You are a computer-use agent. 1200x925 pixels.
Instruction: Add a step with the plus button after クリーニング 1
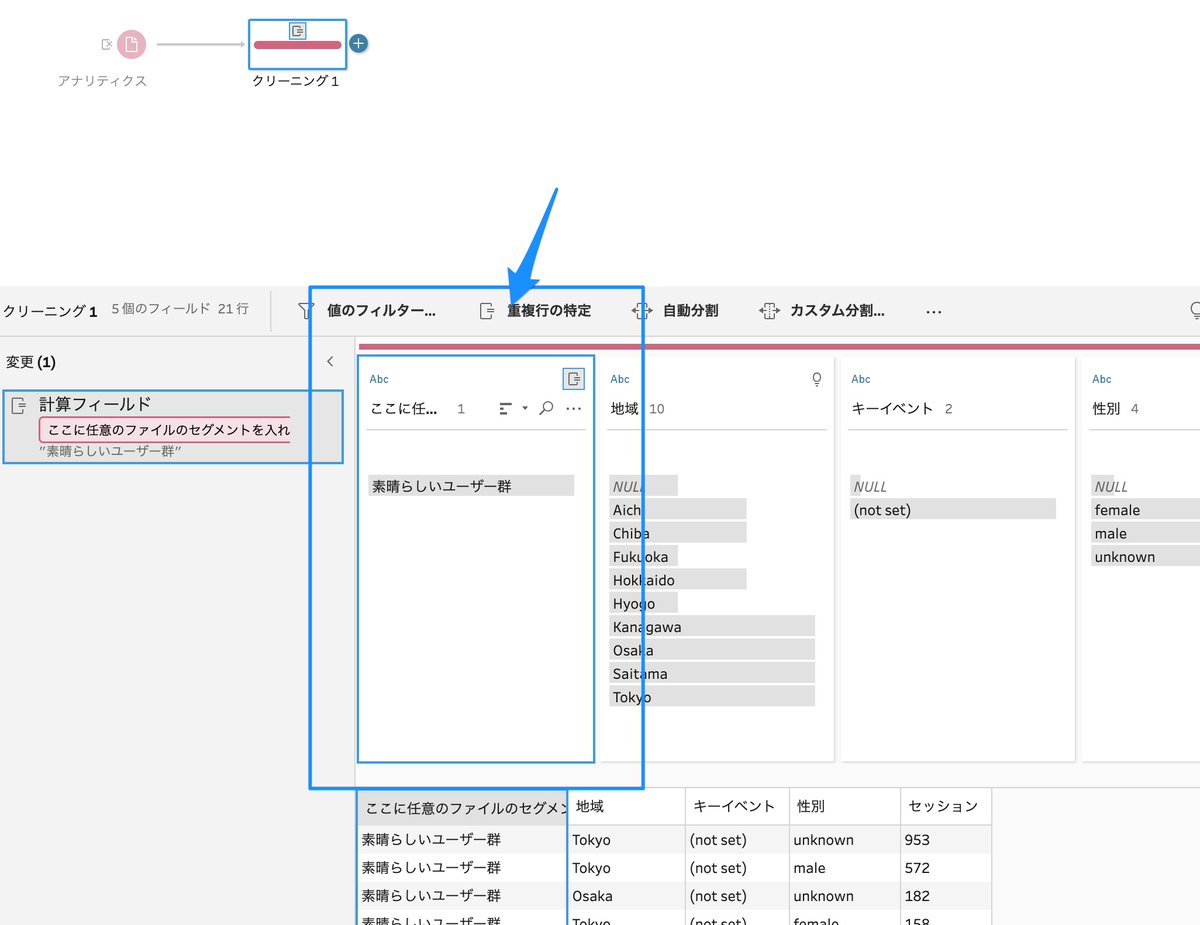pos(360,44)
